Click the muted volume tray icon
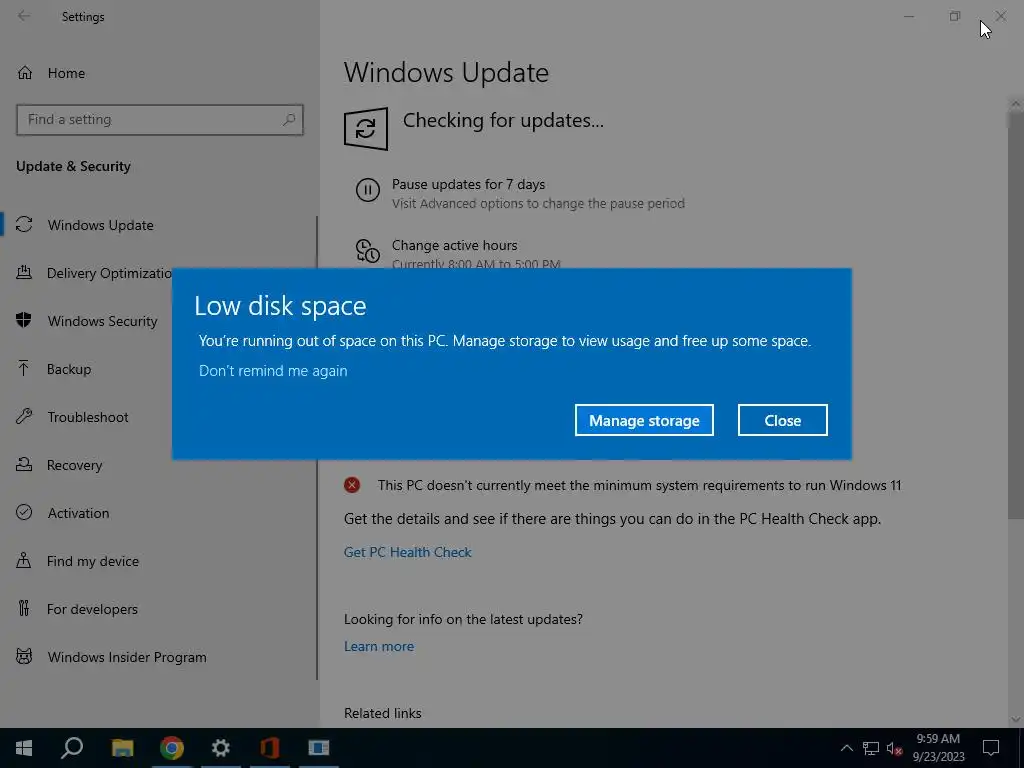The height and width of the screenshot is (768, 1024). point(894,748)
